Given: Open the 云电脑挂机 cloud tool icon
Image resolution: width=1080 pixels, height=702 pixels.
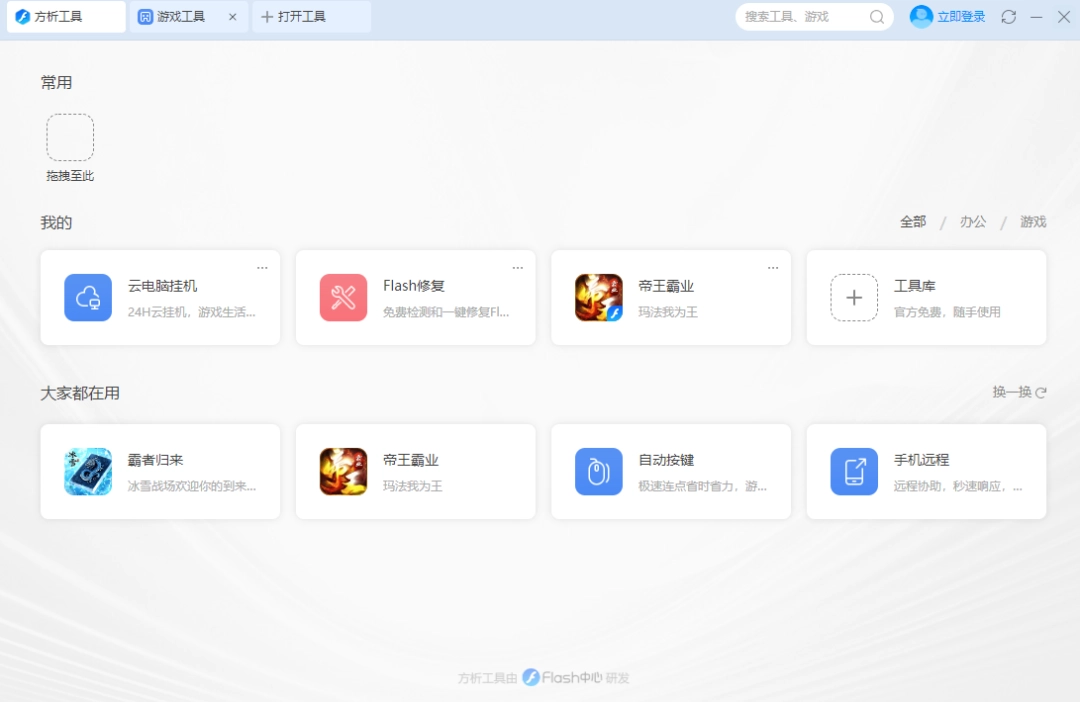Looking at the screenshot, I should [88, 297].
